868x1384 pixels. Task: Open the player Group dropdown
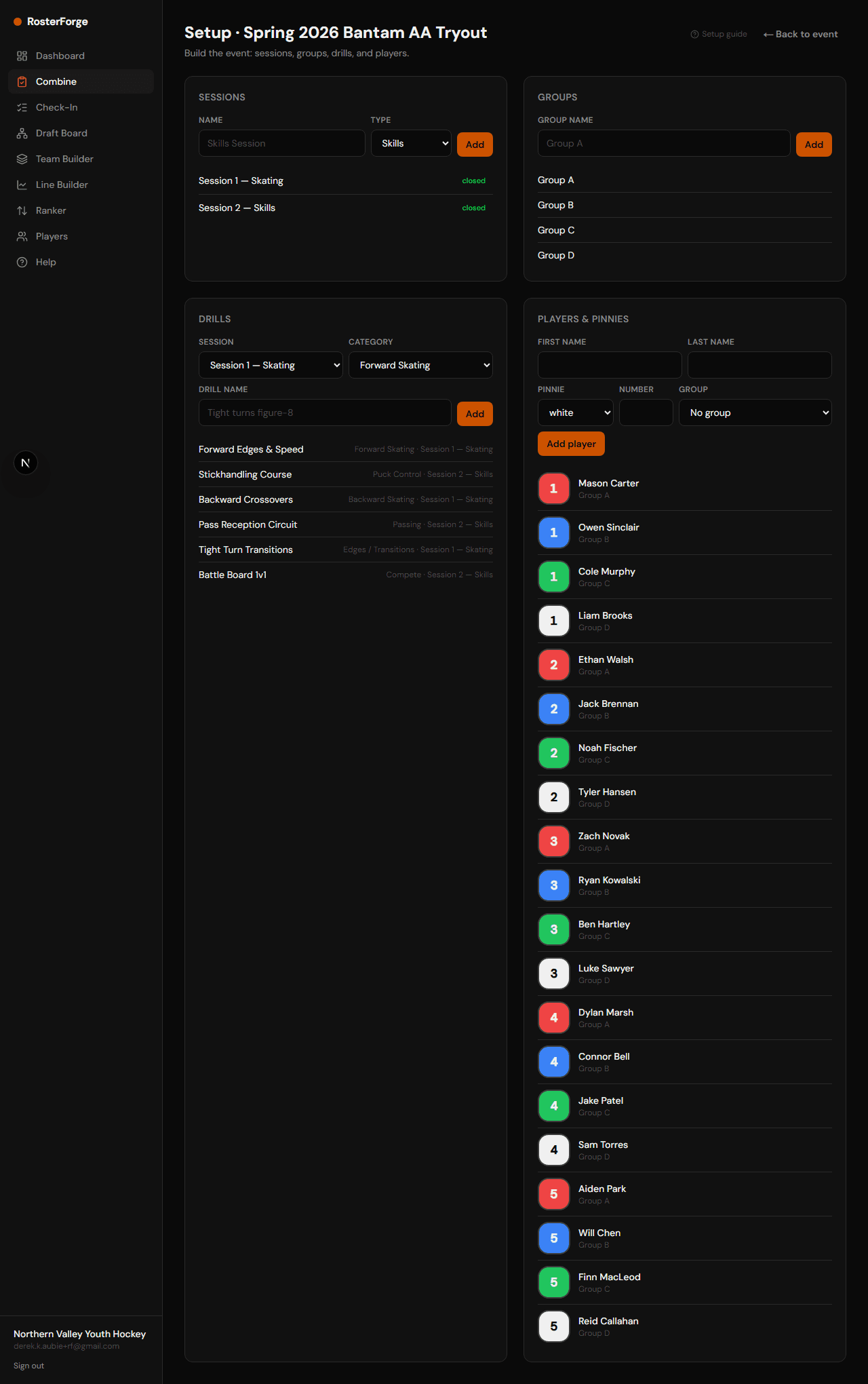click(755, 412)
